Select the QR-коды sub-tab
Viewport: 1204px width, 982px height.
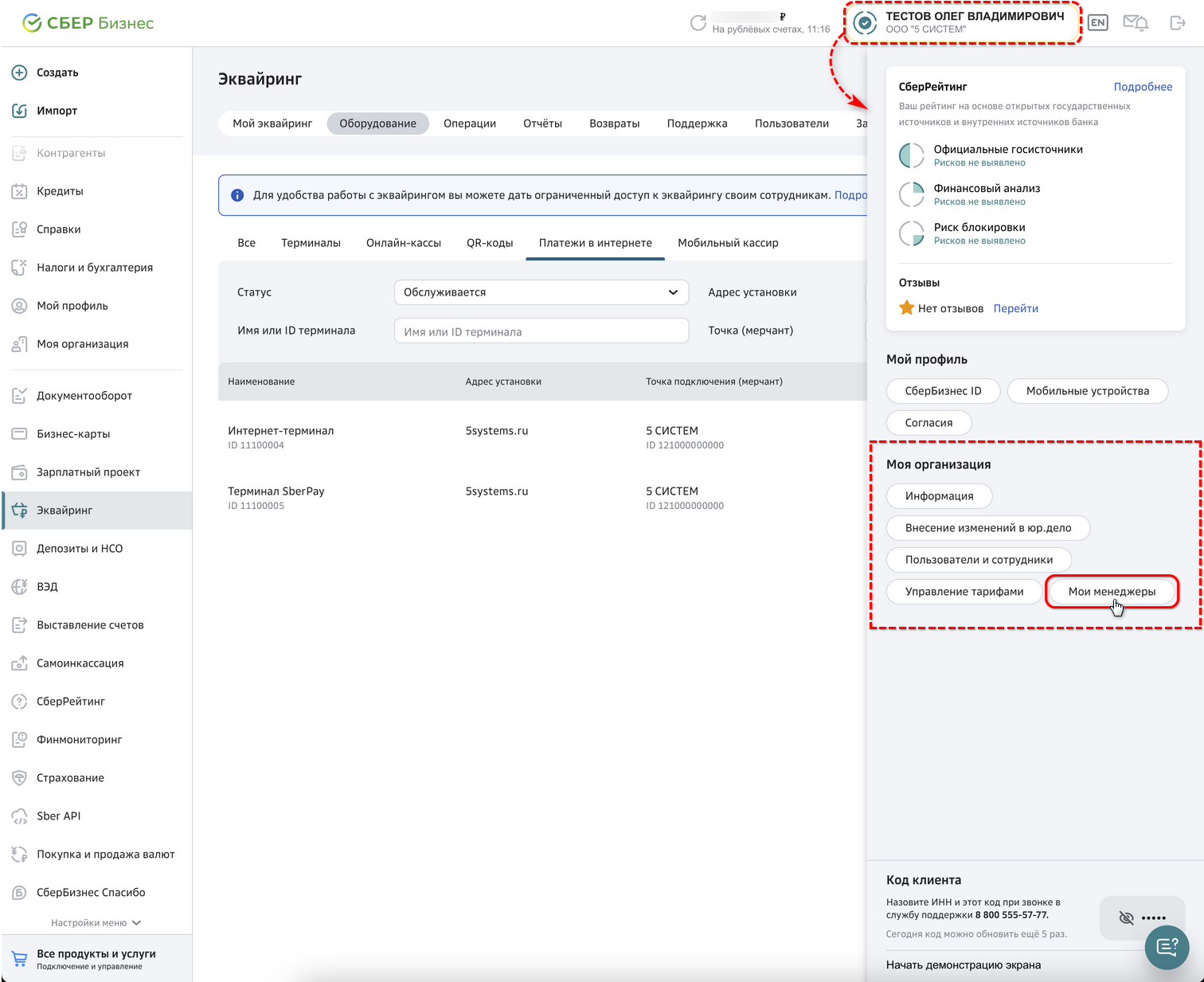(490, 243)
